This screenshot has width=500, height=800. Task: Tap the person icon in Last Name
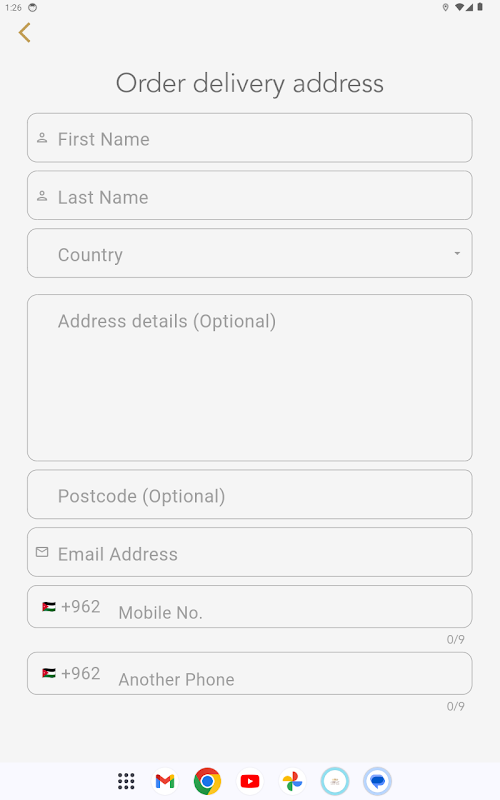click(42, 196)
